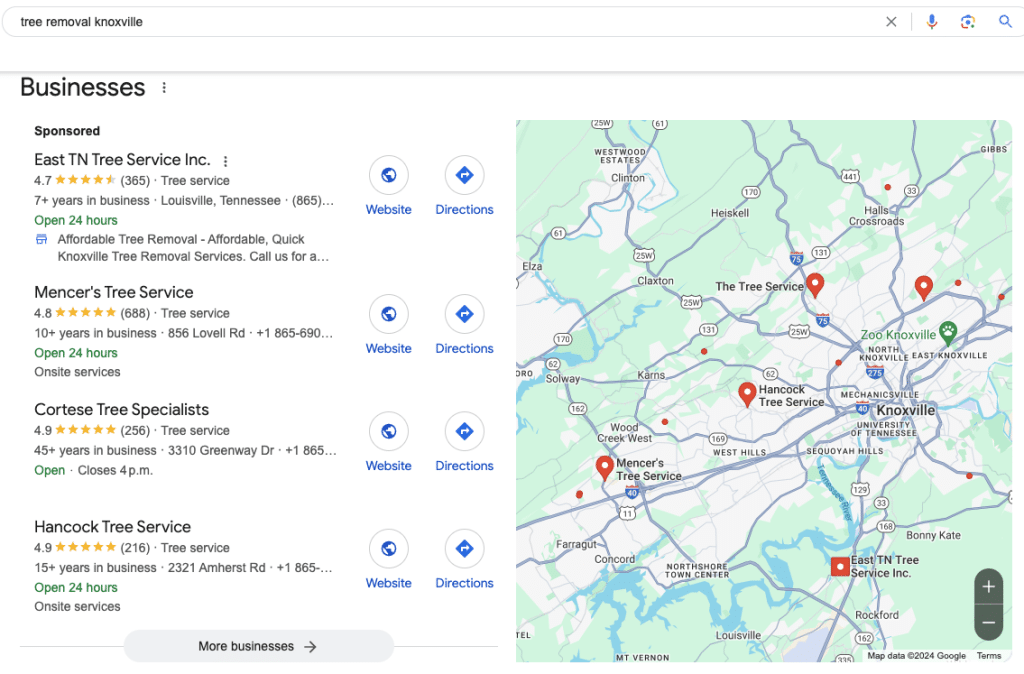This screenshot has width=1024, height=674.
Task: Zoom in on the map
Action: point(988,587)
